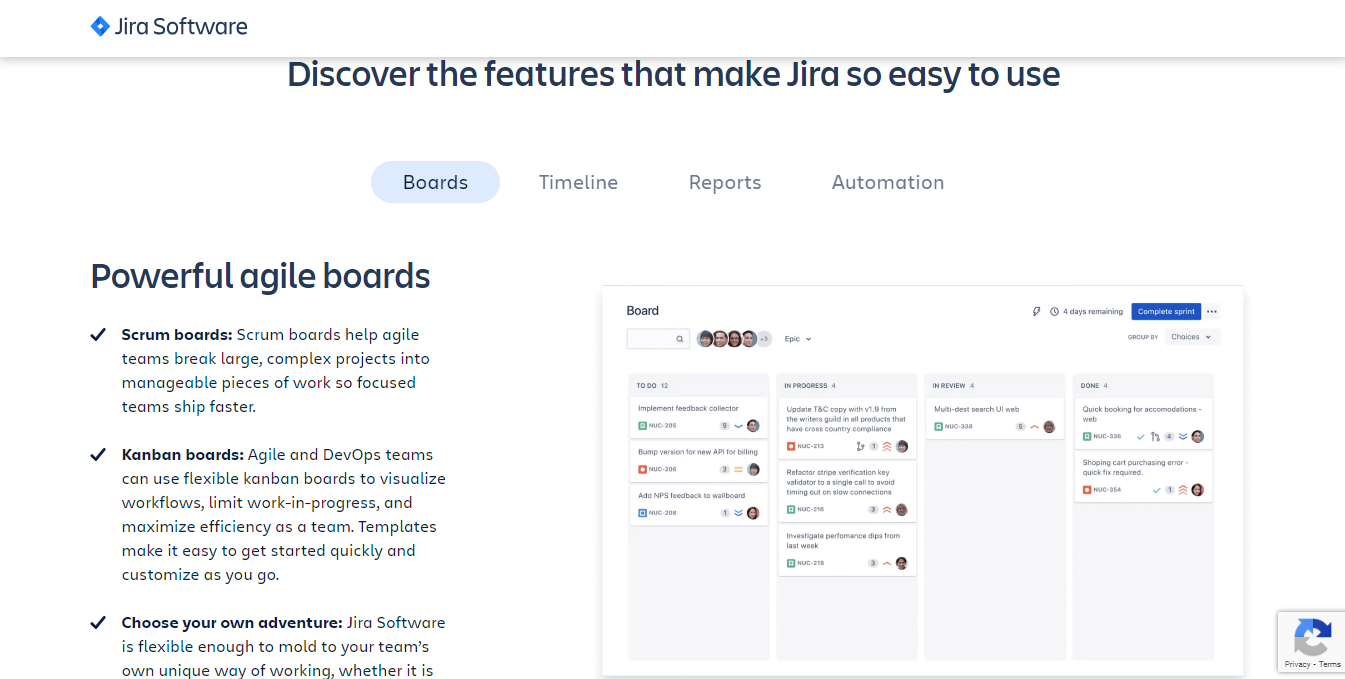1345x679 pixels.
Task: Open the reCAPTCHA Terms link
Action: [1330, 664]
